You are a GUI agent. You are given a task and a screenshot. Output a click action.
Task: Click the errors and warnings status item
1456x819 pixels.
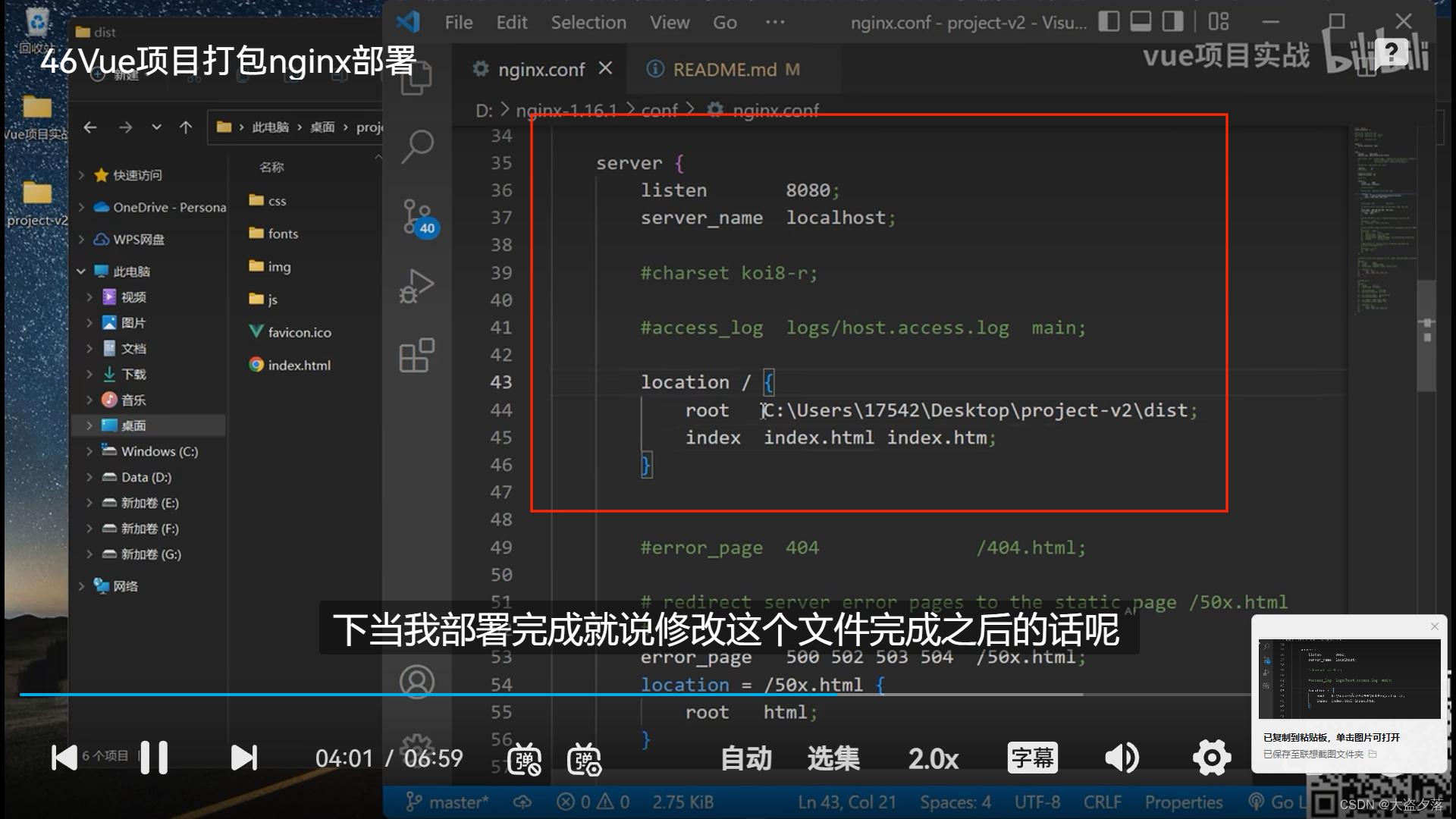[x=593, y=802]
